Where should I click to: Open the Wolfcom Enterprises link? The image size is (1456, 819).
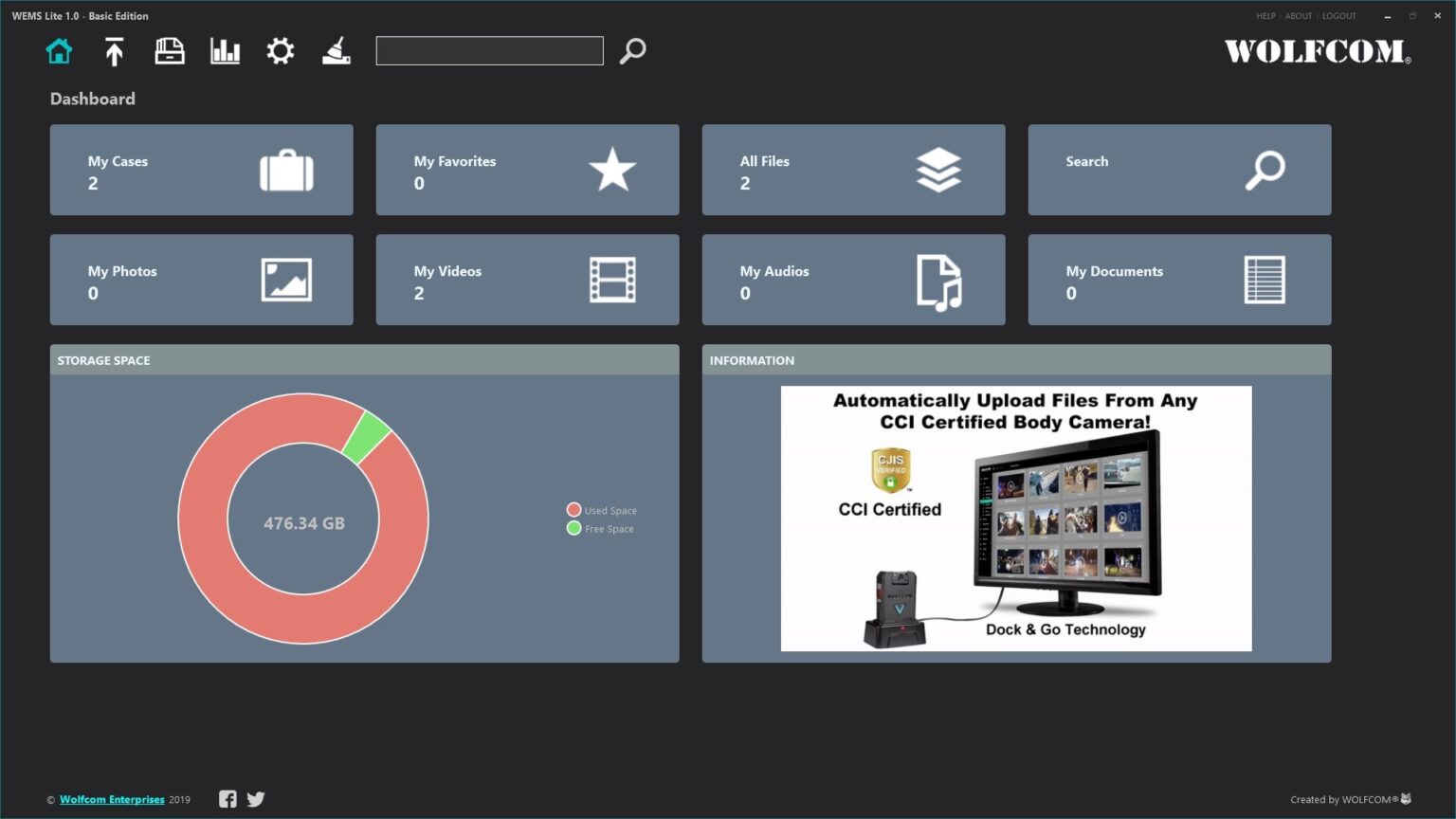tap(112, 799)
